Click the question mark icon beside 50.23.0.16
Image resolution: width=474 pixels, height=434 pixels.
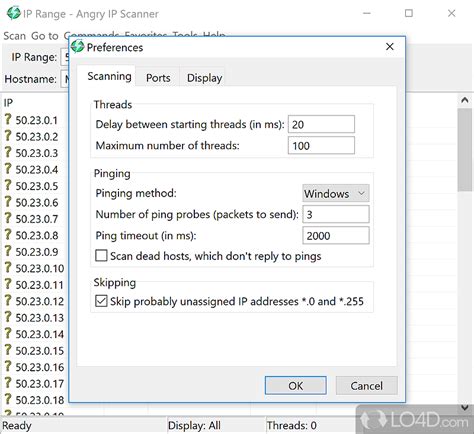pyautogui.click(x=8, y=367)
